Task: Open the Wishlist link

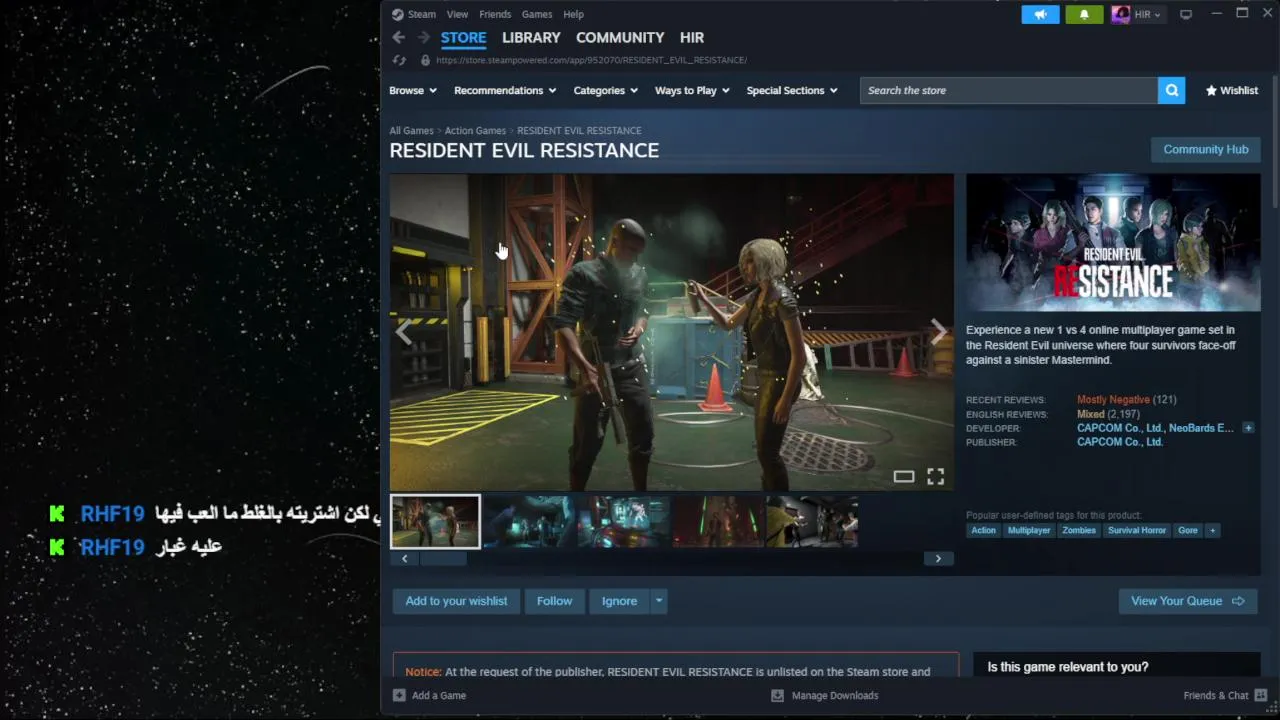Action: (x=1232, y=90)
